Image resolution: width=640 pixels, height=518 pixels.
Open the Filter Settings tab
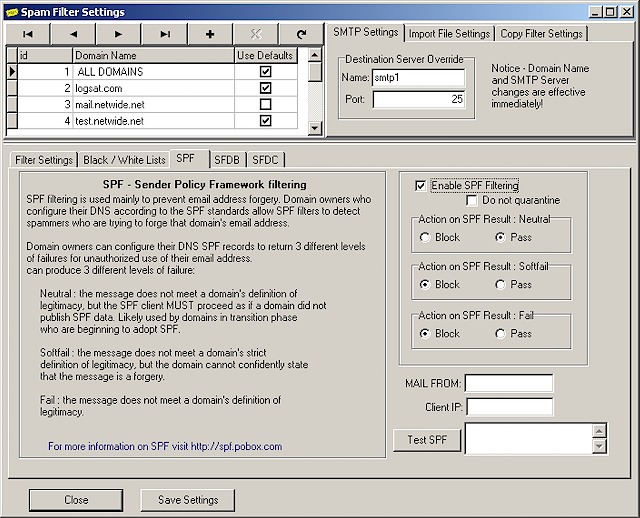pyautogui.click(x=44, y=160)
